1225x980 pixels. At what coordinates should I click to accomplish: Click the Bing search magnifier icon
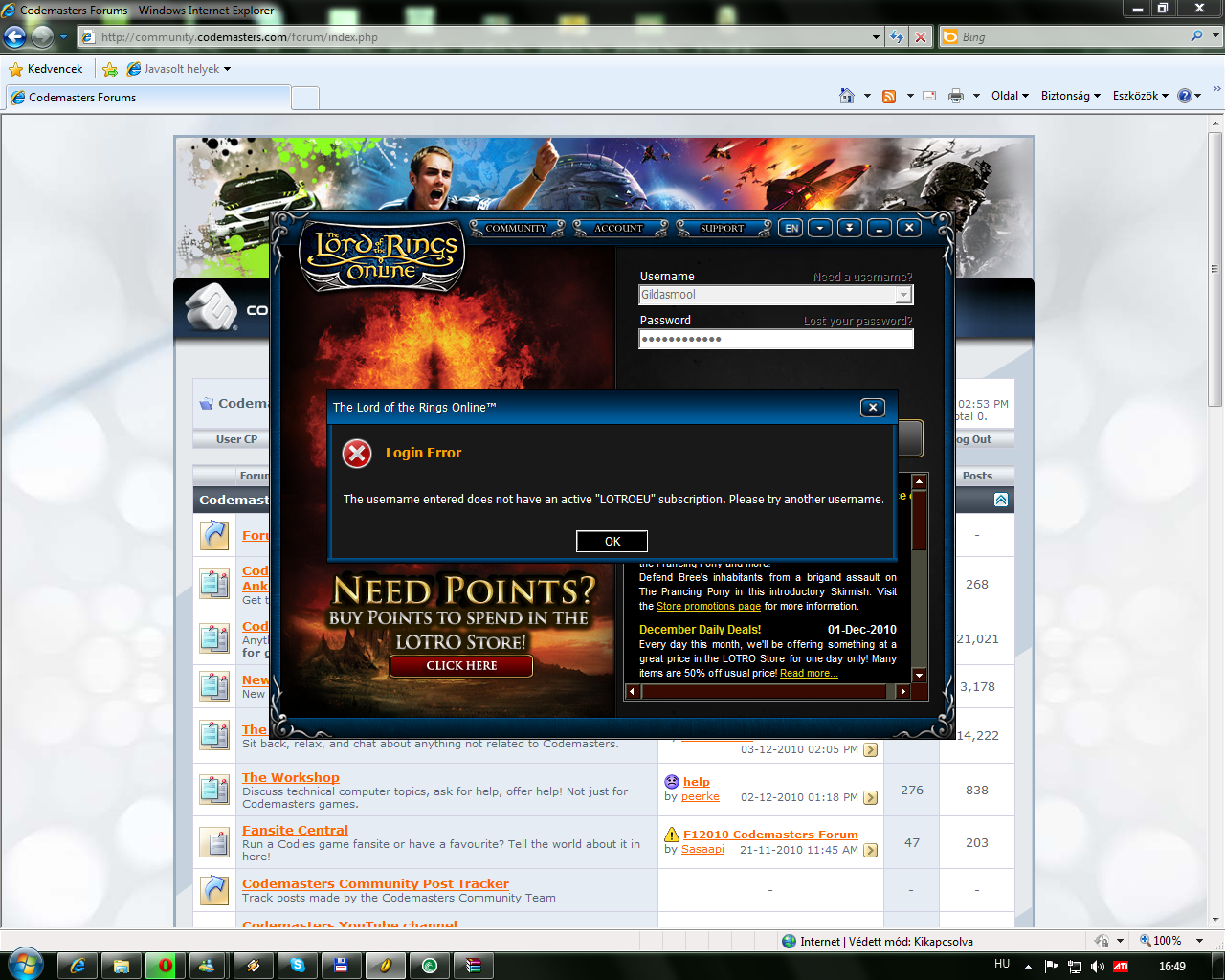pos(1196,36)
